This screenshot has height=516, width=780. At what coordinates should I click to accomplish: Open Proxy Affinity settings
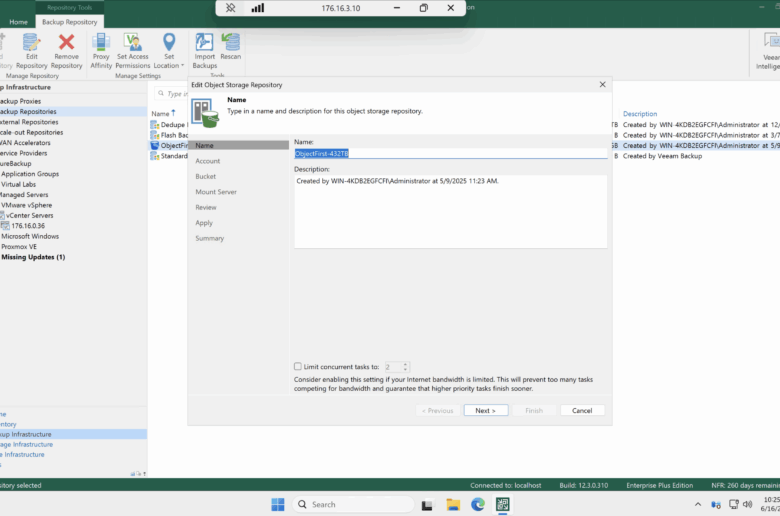101,51
